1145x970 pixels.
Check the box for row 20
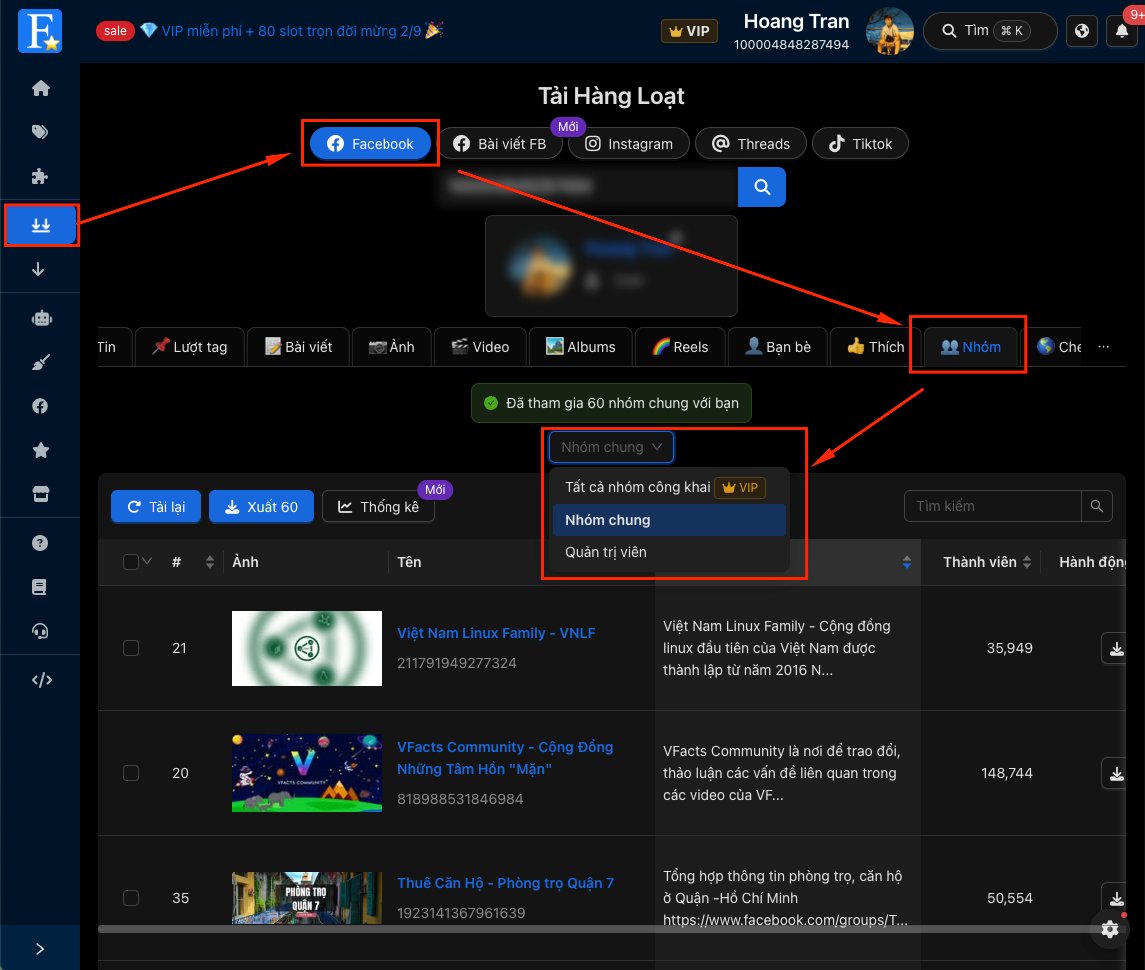[131, 773]
